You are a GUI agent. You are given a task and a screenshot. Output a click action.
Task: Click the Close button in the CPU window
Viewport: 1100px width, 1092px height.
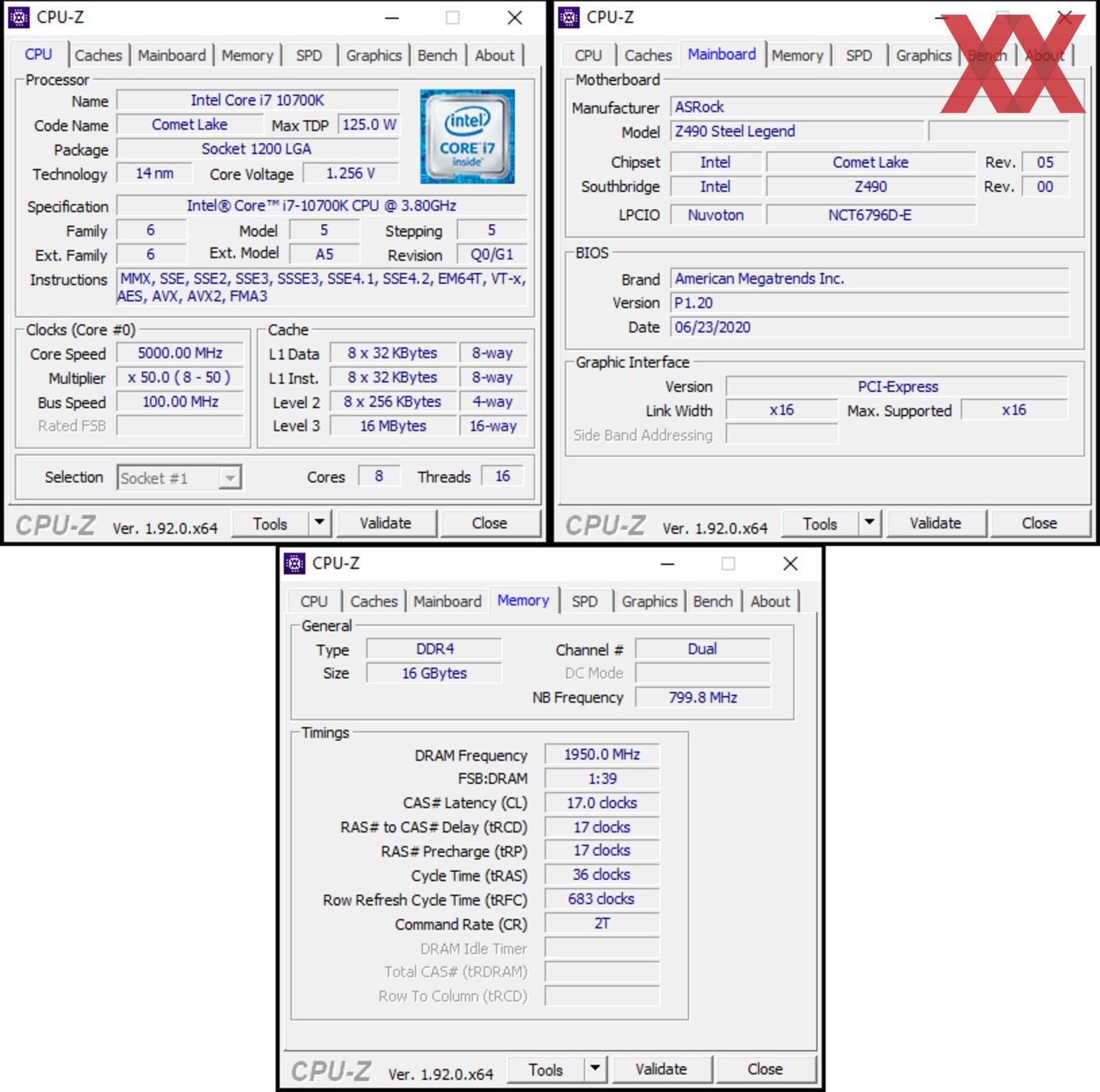(490, 523)
